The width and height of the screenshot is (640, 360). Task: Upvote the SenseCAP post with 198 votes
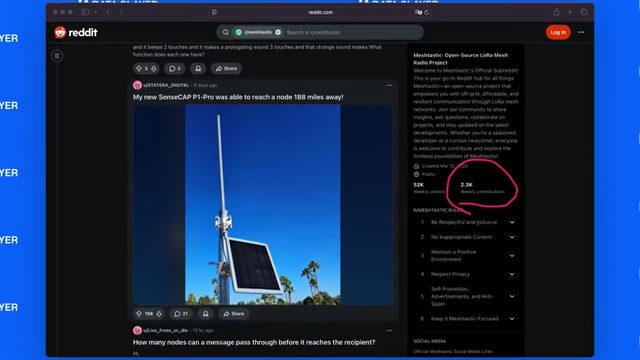click(x=139, y=314)
